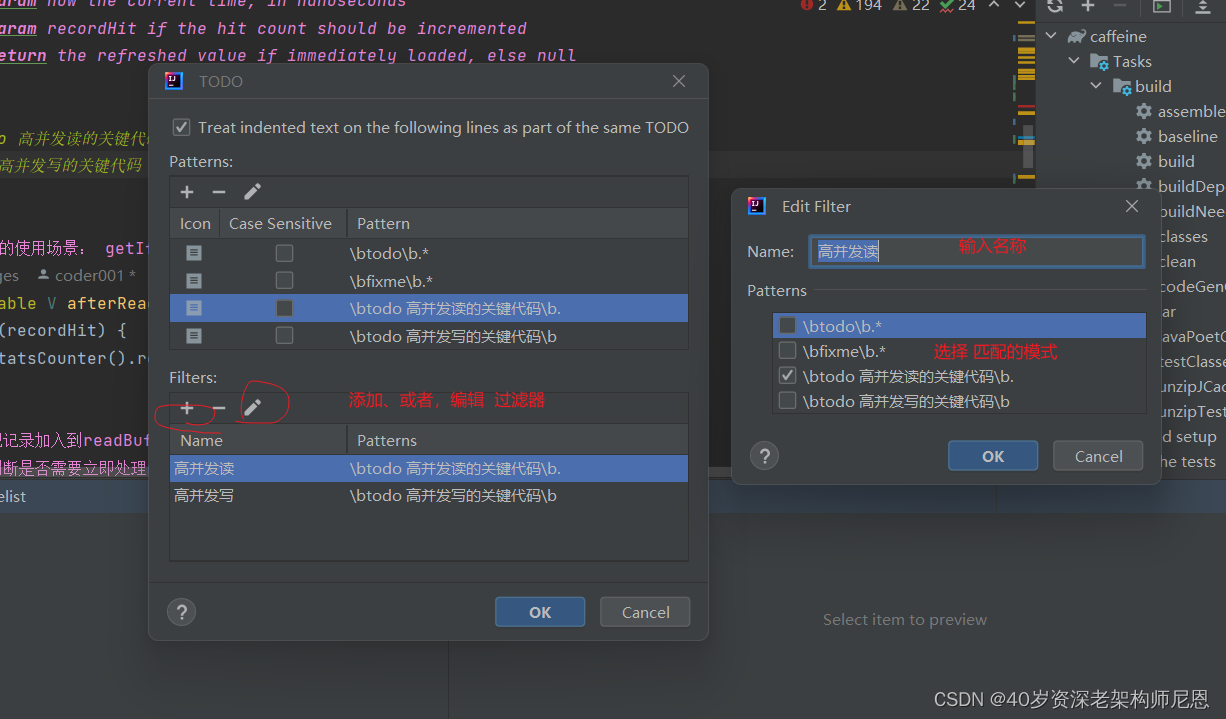Click the icon of the \btodo\b.* pattern row
This screenshot has width=1226, height=719.
pyautogui.click(x=194, y=253)
